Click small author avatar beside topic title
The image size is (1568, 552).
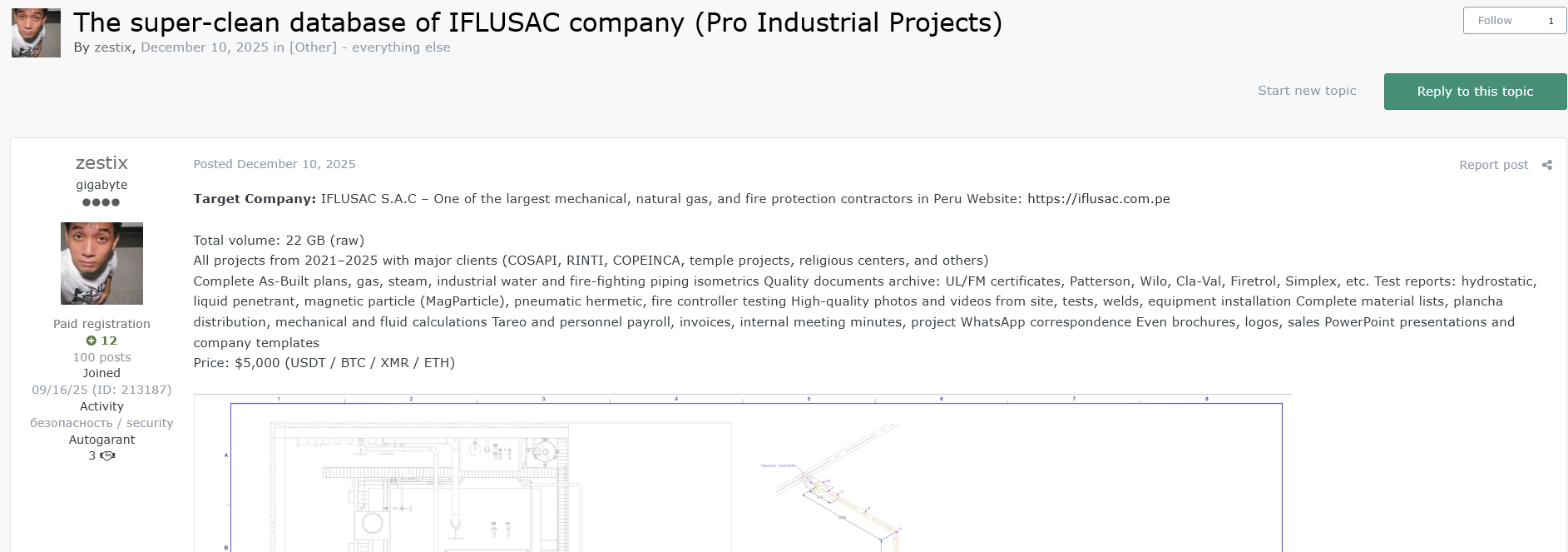pyautogui.click(x=36, y=33)
